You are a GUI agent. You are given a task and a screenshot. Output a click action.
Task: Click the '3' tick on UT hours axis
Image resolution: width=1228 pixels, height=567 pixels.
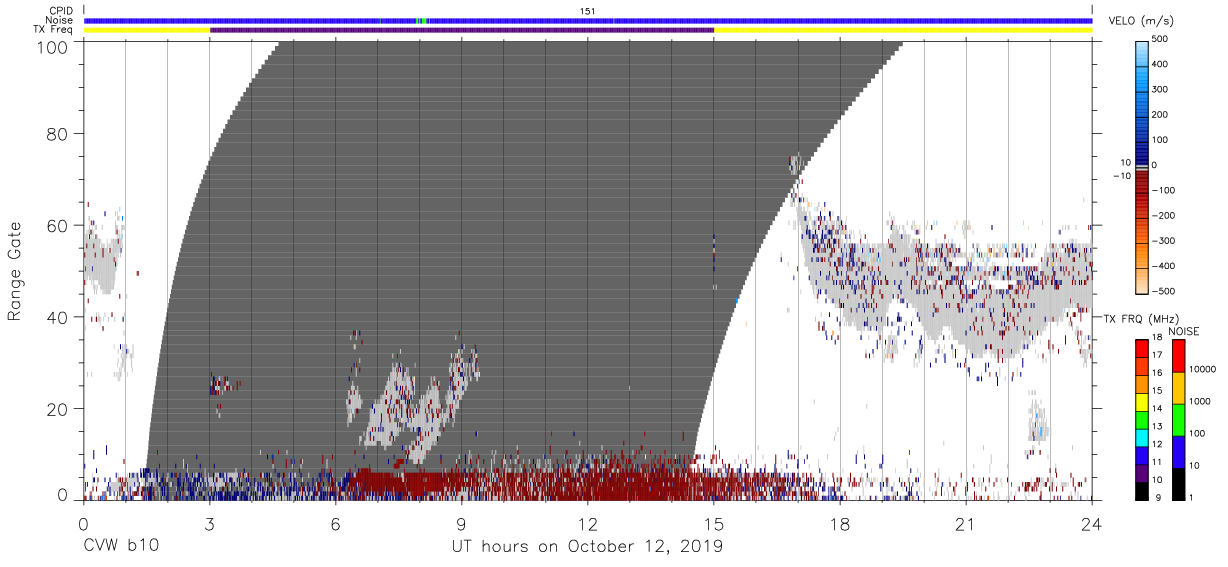point(209,524)
